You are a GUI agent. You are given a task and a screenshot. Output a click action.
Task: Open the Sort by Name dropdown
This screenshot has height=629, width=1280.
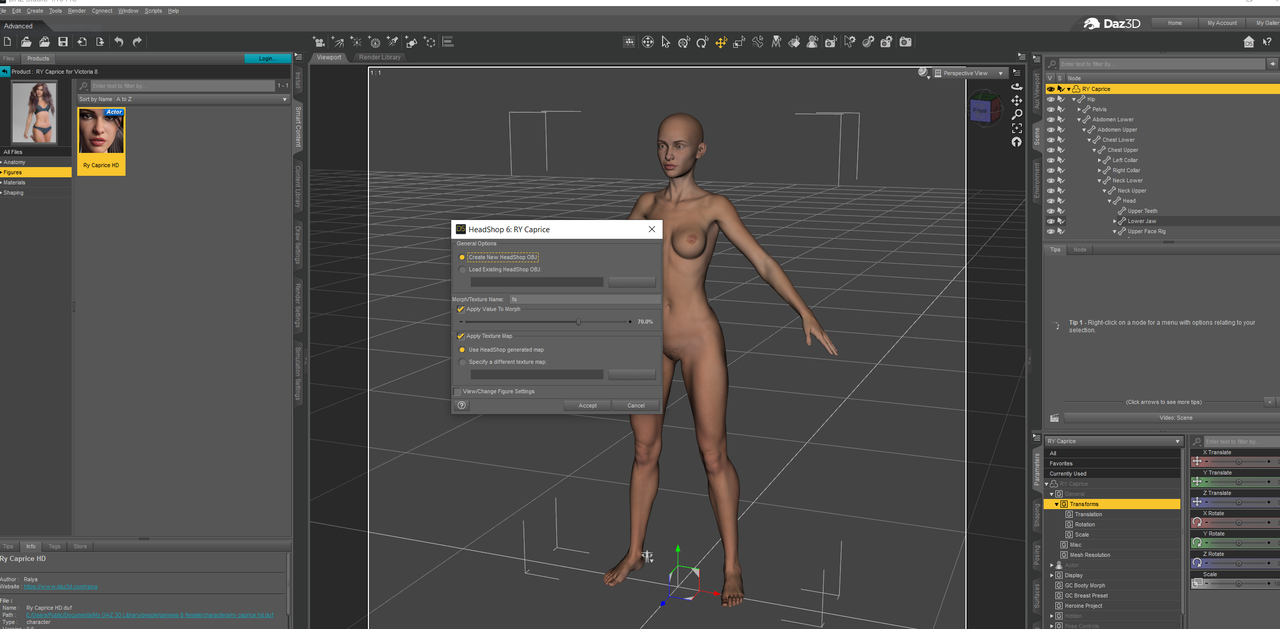point(183,99)
